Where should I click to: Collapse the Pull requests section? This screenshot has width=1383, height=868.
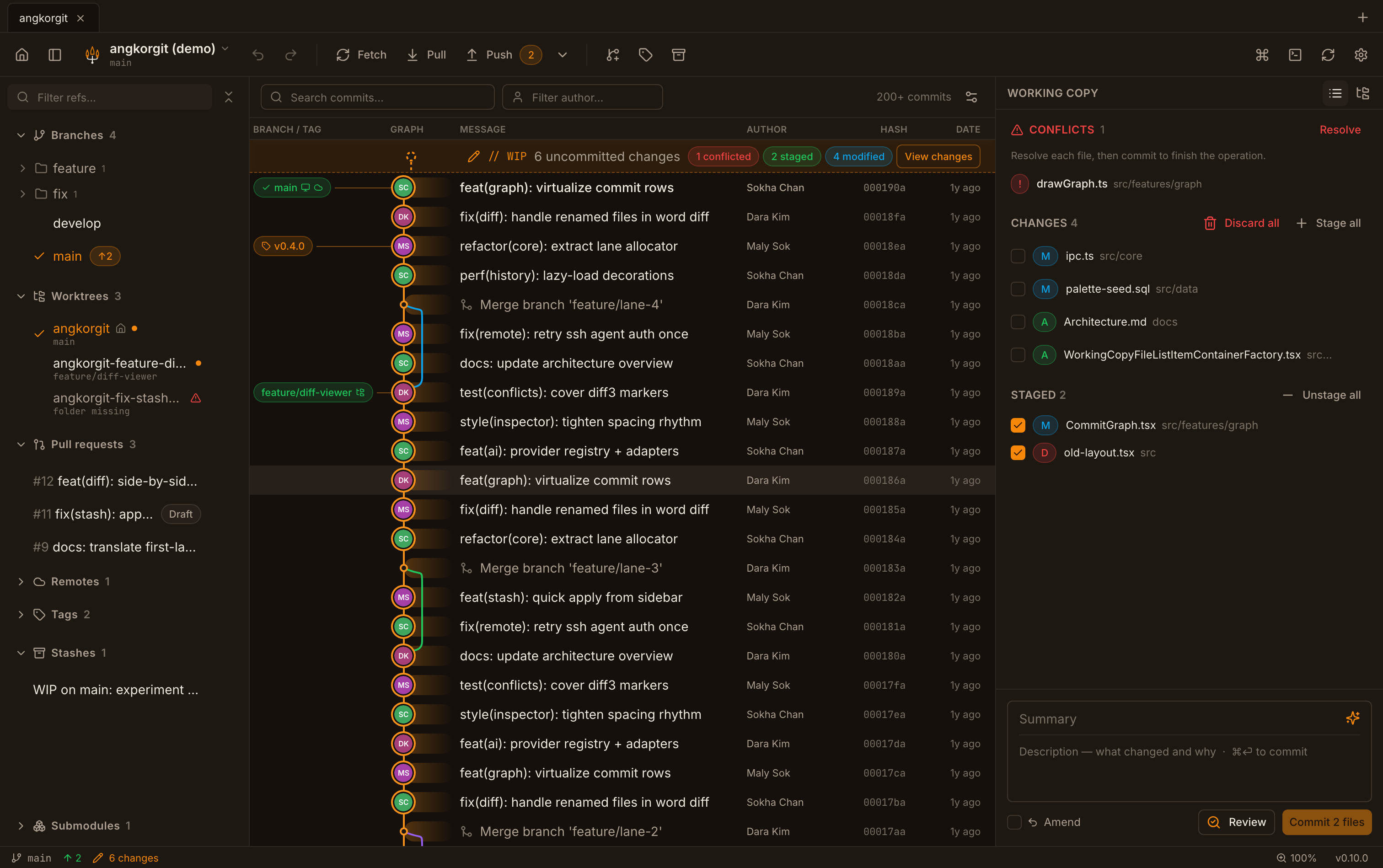[x=21, y=445]
